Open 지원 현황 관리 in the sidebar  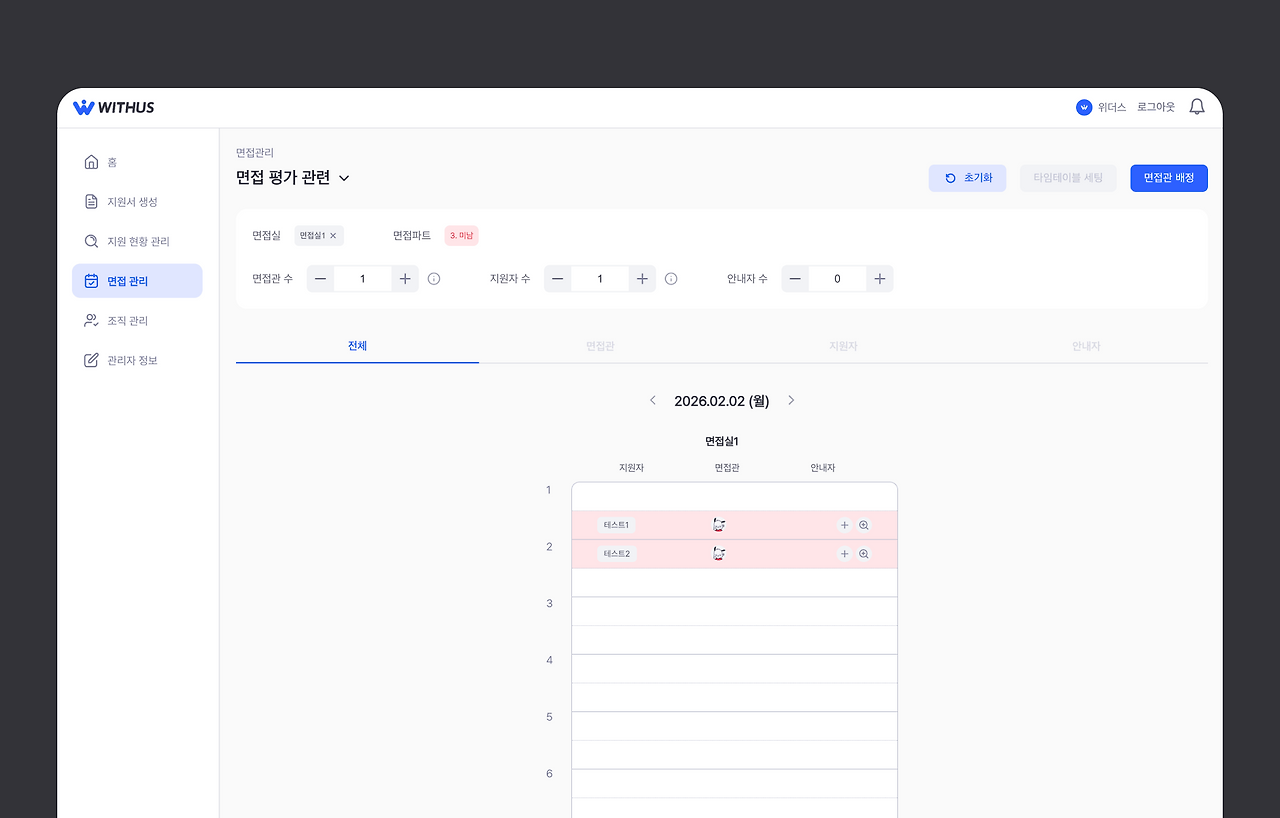137,241
